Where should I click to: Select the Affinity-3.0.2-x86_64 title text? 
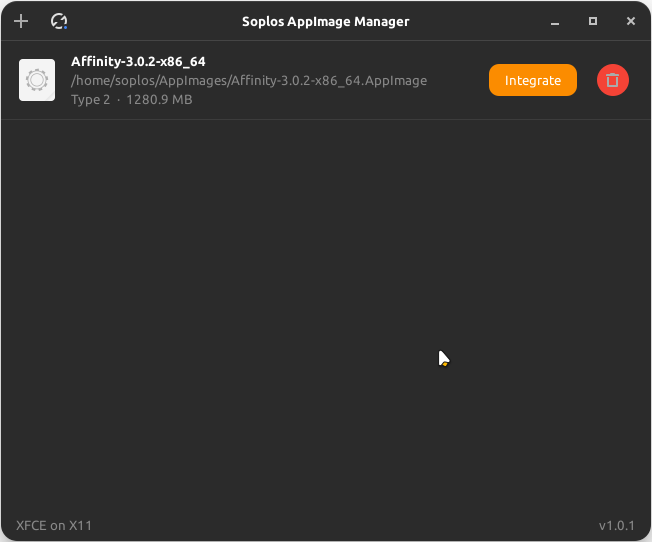click(138, 62)
